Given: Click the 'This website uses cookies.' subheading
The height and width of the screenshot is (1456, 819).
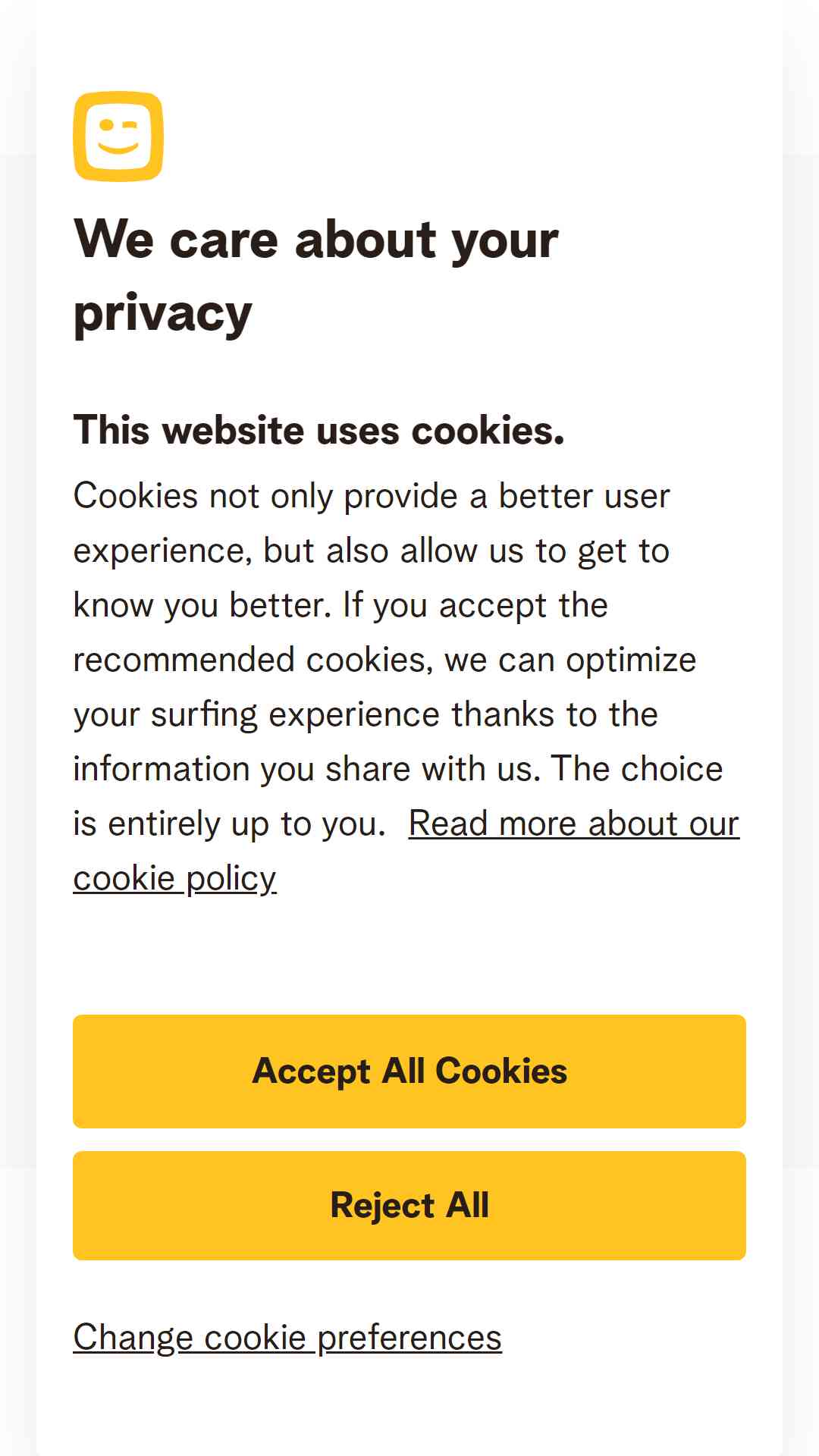Looking at the screenshot, I should click(x=318, y=430).
